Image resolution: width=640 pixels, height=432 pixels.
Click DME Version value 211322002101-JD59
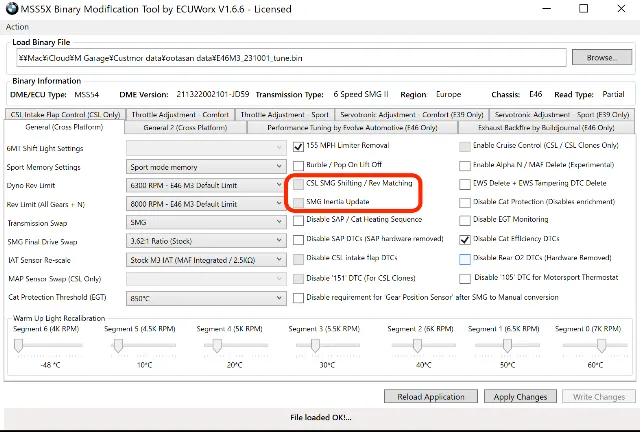(213, 94)
